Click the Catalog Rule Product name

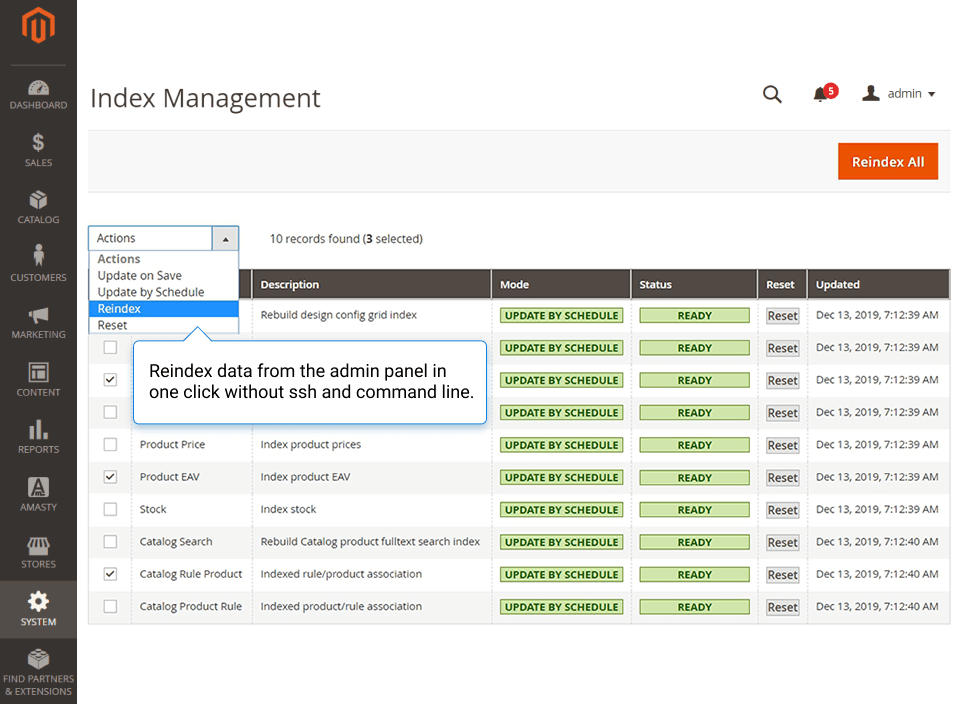pyautogui.click(x=190, y=574)
